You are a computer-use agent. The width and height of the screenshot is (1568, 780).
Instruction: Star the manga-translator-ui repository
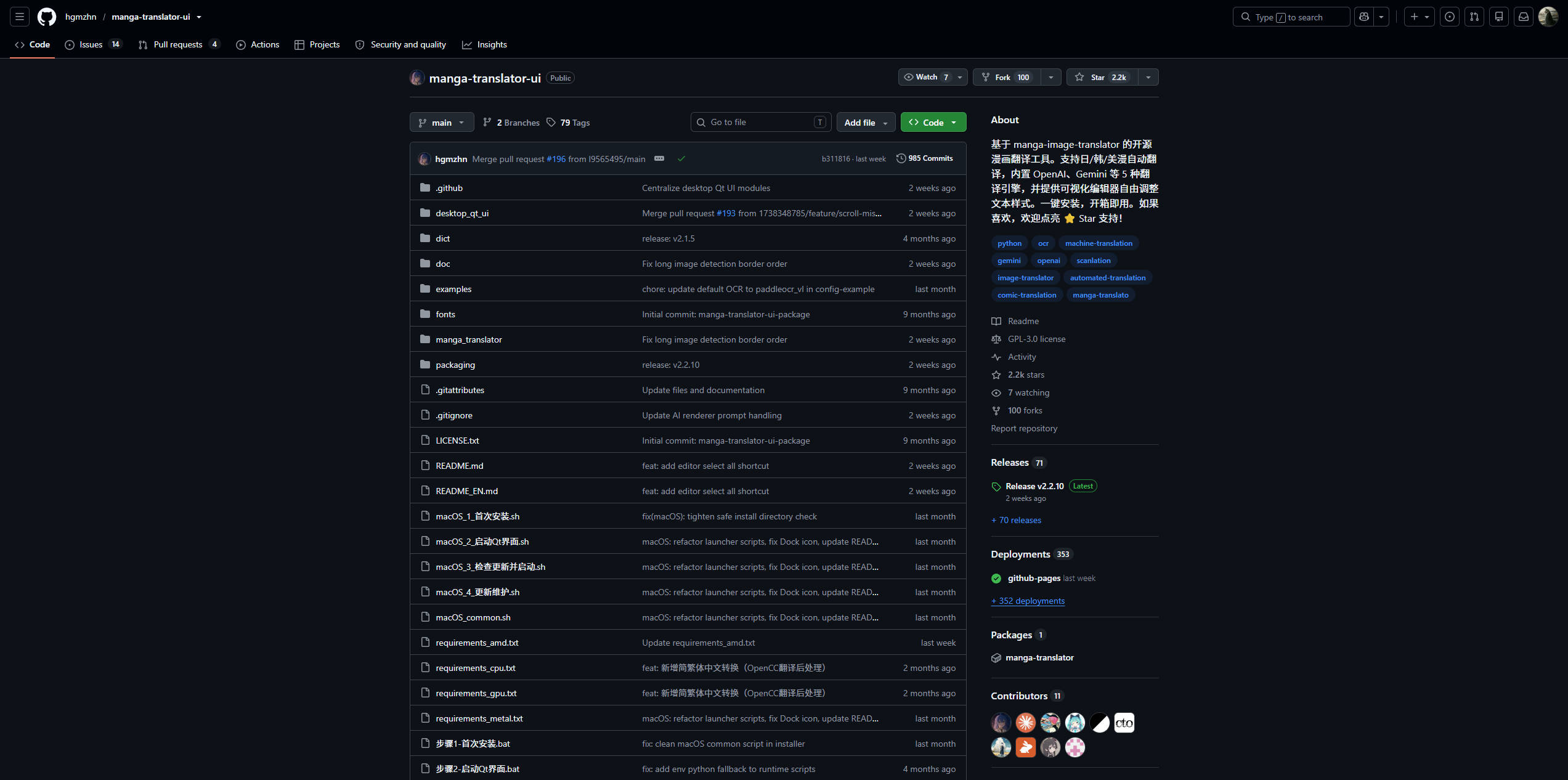1102,77
